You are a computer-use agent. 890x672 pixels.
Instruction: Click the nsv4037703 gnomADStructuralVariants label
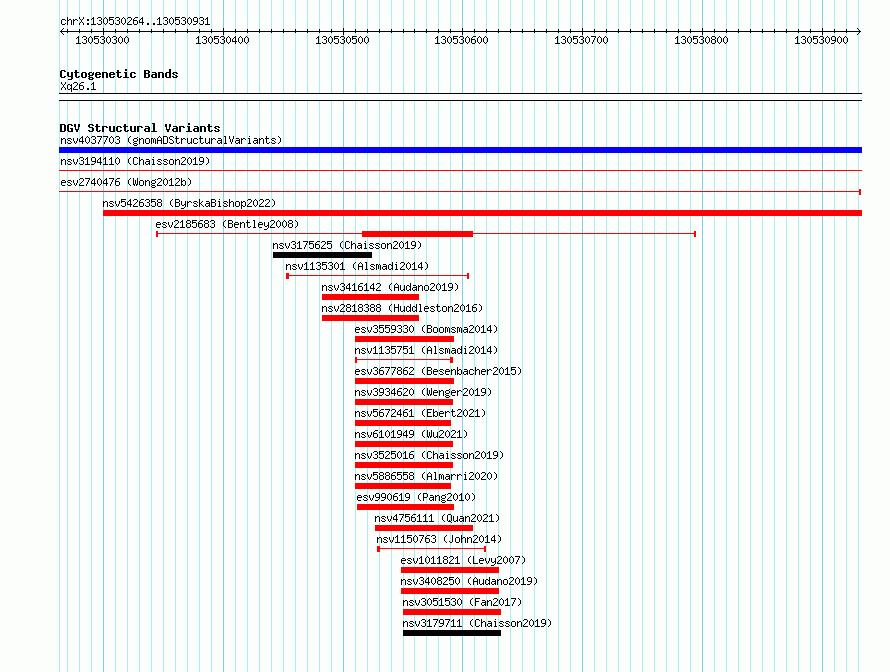coord(171,140)
